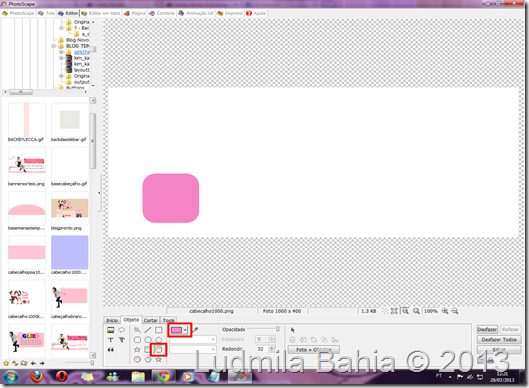Click the Desfazer Todos button

tap(499, 339)
